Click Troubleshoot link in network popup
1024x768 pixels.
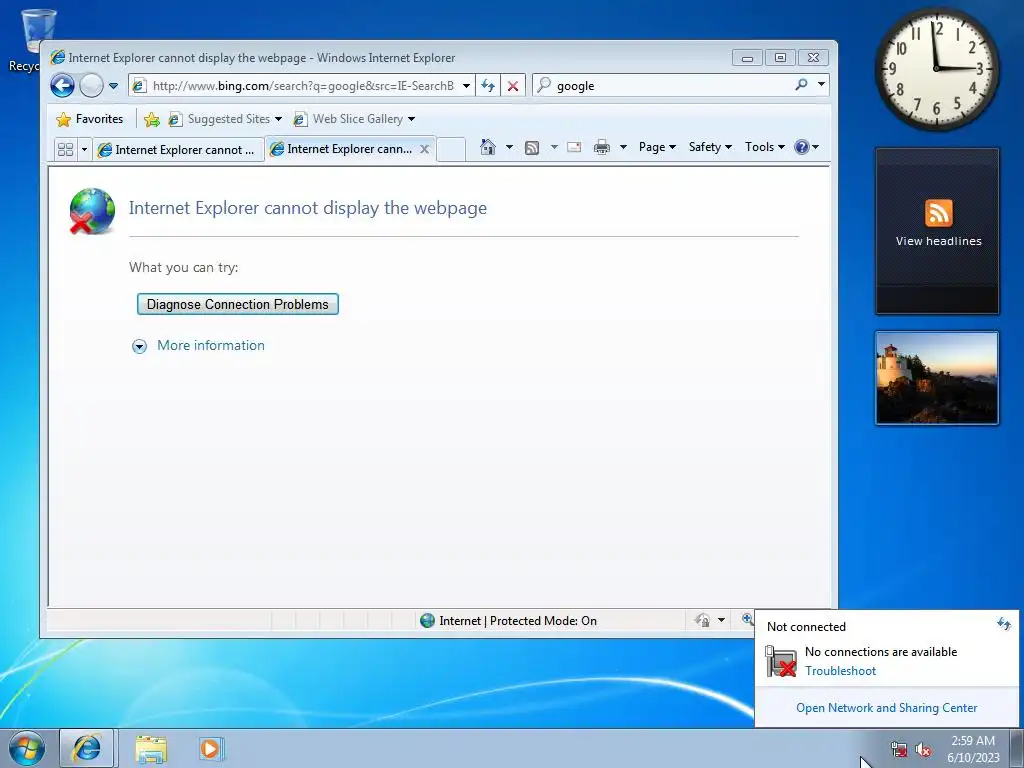840,671
